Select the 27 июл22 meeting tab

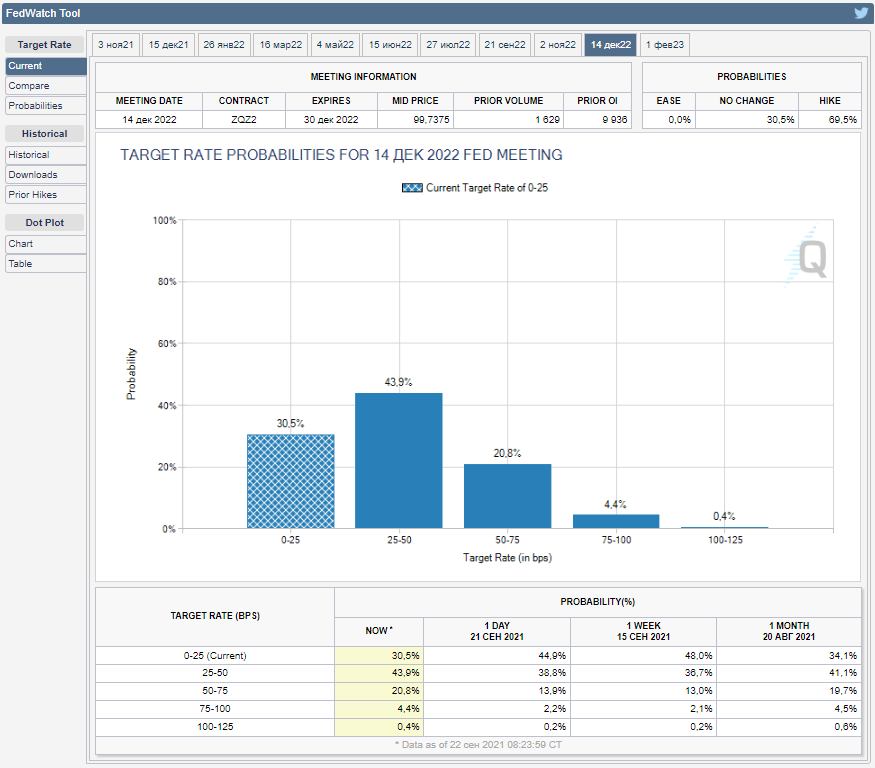(448, 45)
